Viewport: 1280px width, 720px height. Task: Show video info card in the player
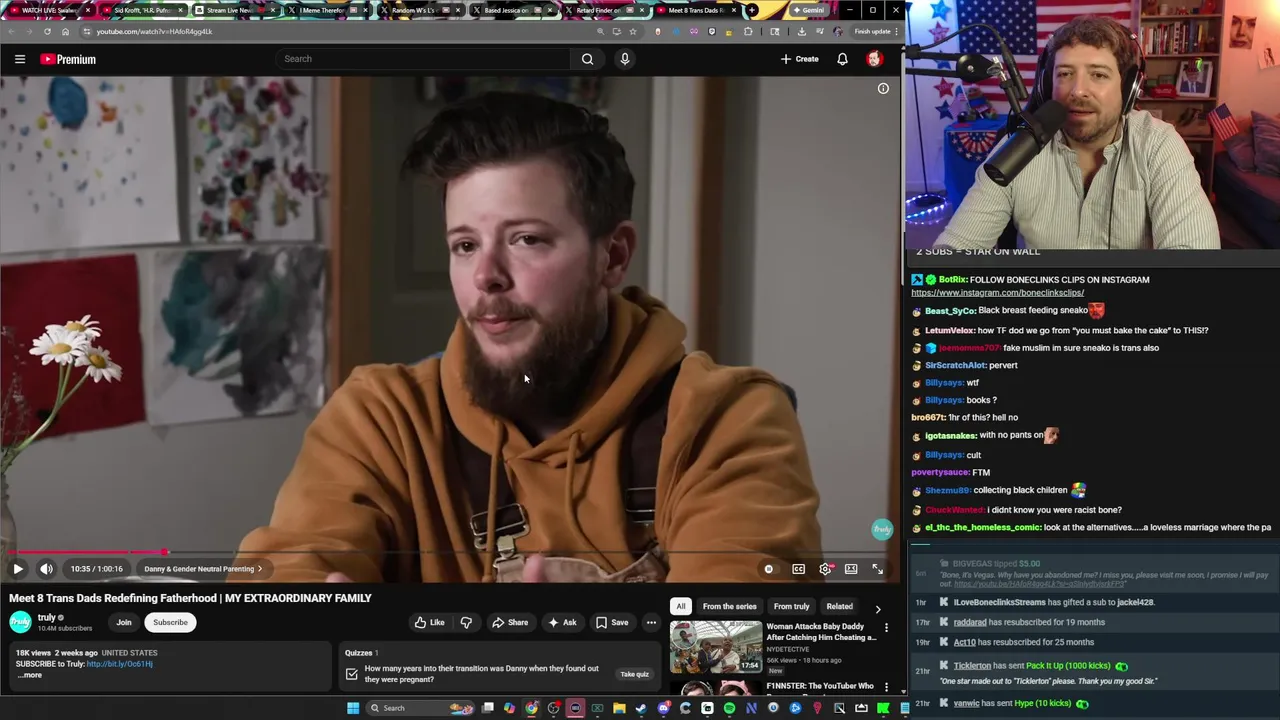point(883,89)
